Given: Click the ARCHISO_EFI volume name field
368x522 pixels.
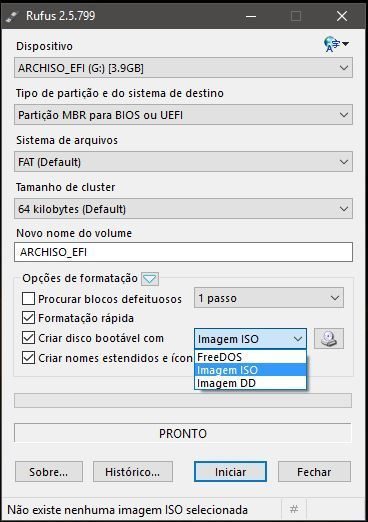Looking at the screenshot, I should [183, 252].
